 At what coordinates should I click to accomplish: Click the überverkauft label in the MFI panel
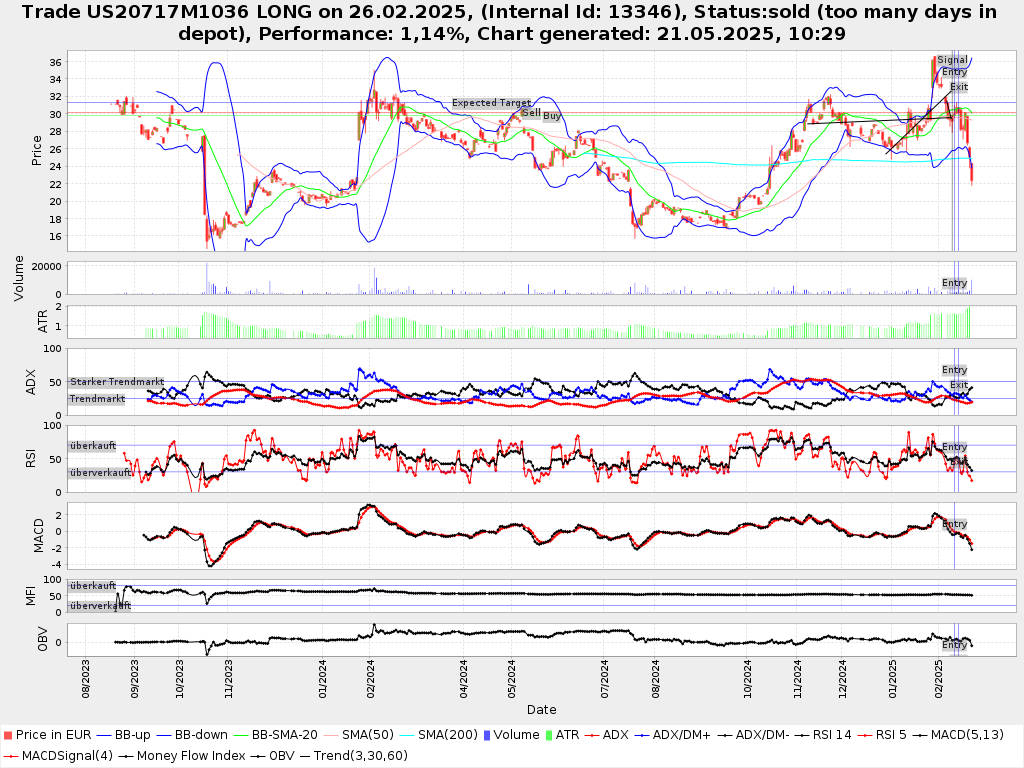[x=100, y=605]
